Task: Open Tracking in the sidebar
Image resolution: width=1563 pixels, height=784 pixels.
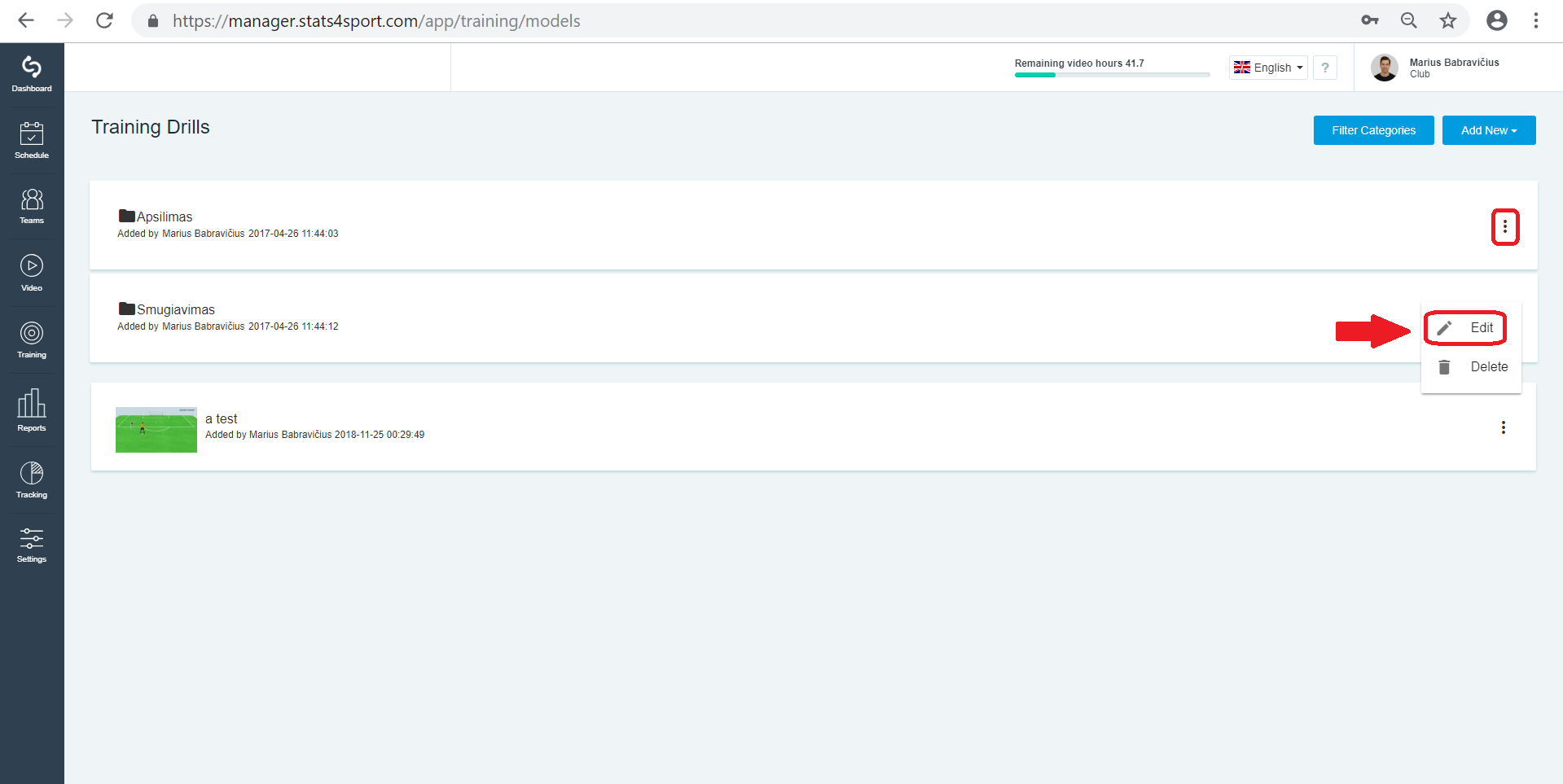Action: tap(32, 480)
